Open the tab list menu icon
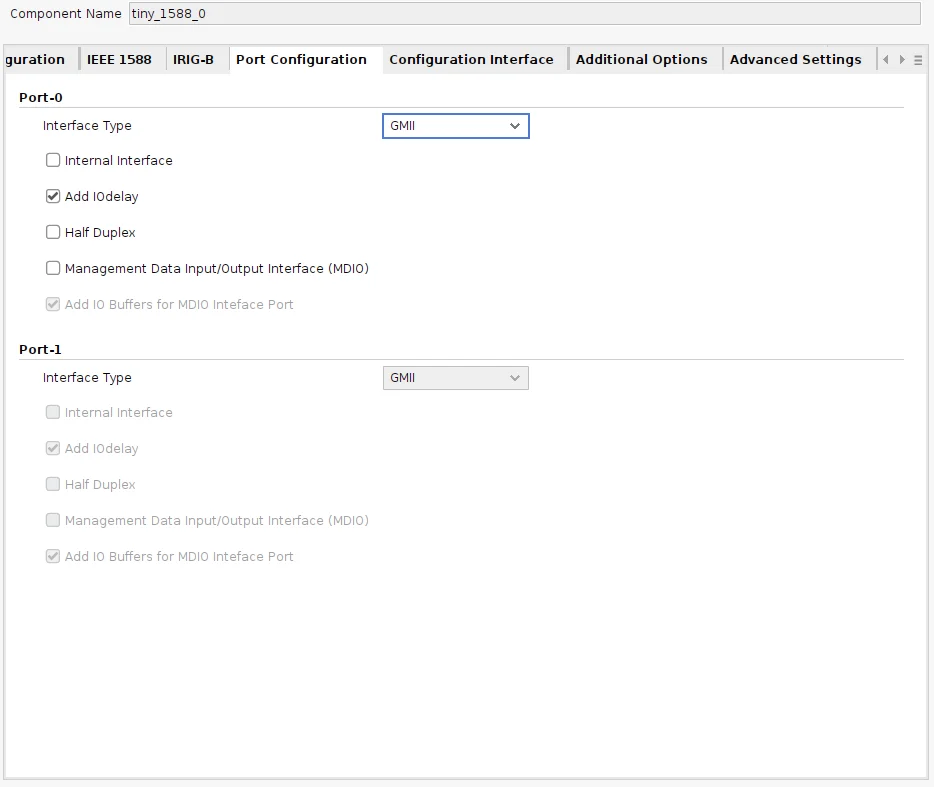The height and width of the screenshot is (787, 934). (918, 60)
